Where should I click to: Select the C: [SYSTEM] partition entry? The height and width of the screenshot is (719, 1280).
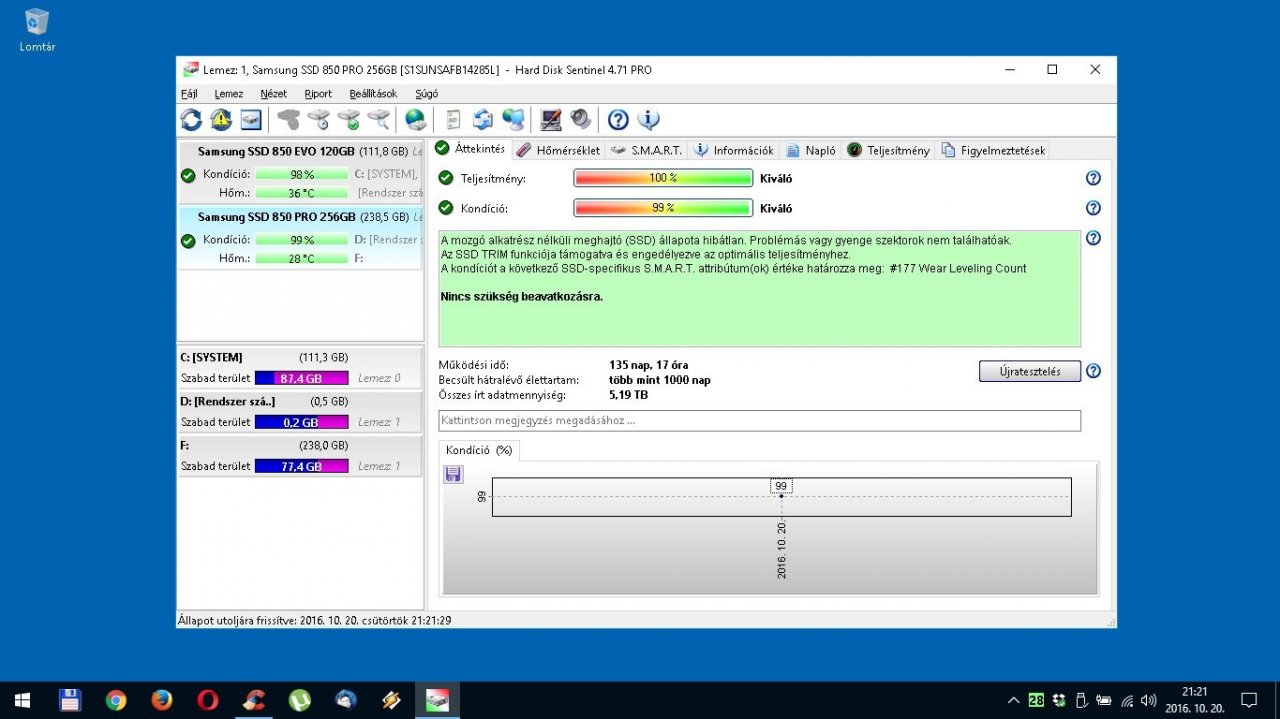pyautogui.click(x=300, y=368)
